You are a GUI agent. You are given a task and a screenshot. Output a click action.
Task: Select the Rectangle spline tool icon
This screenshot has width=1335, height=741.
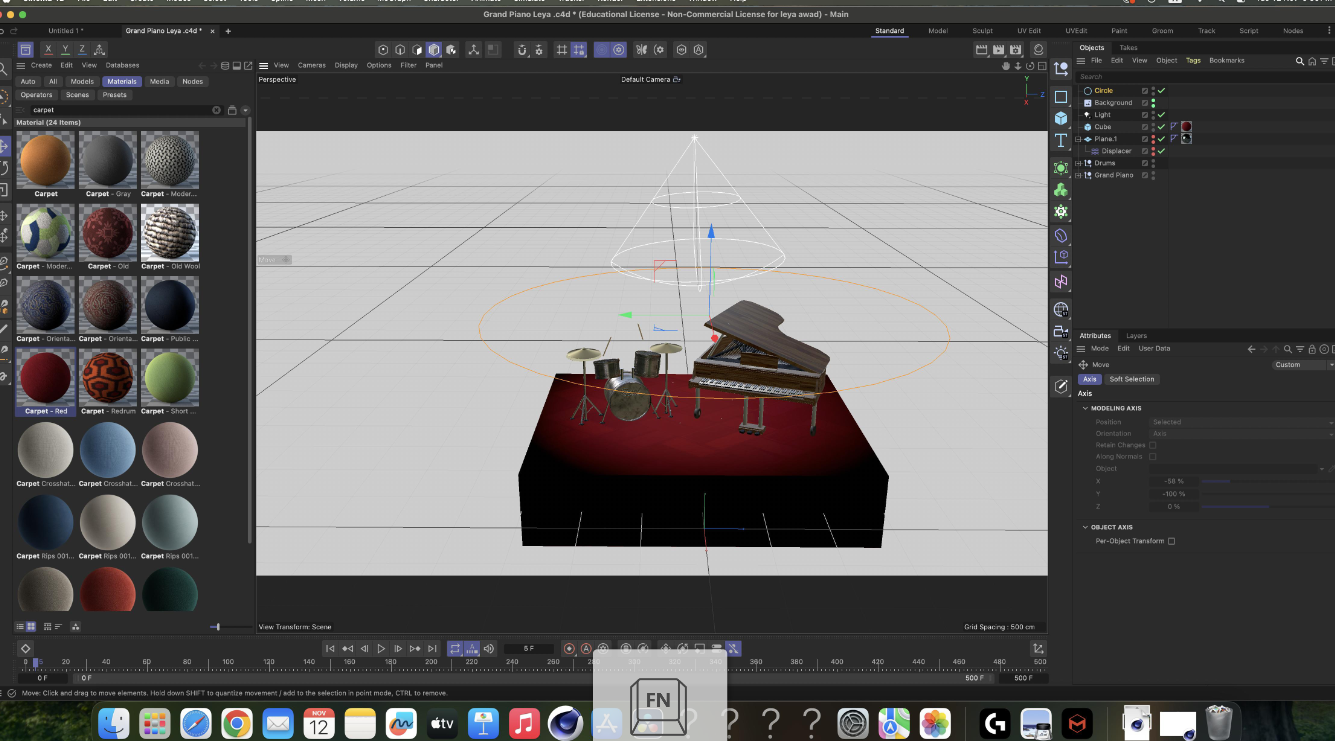1061,97
